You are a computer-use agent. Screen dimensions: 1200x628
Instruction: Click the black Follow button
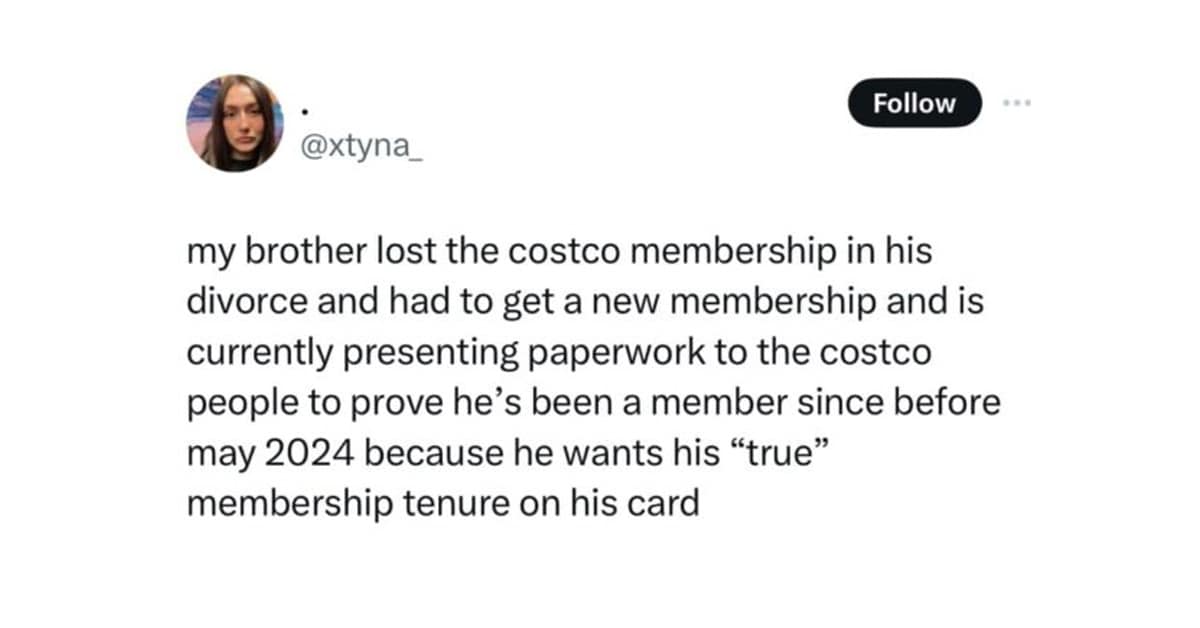pyautogui.click(x=914, y=103)
